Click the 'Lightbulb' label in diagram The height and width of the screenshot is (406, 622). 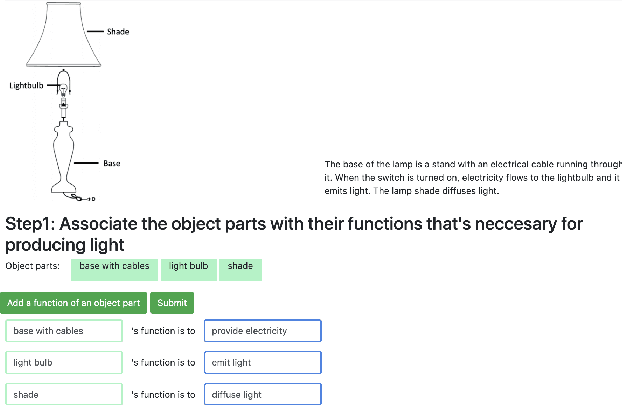pos(26,86)
